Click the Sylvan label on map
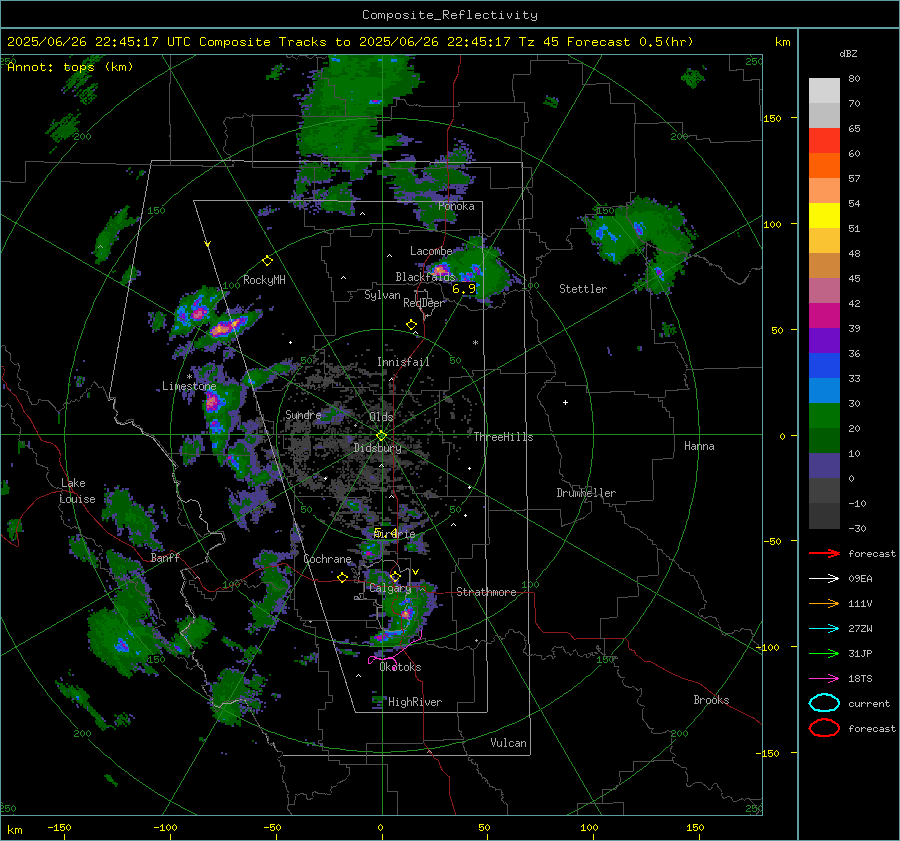This screenshot has height=841, width=900. coord(382,295)
